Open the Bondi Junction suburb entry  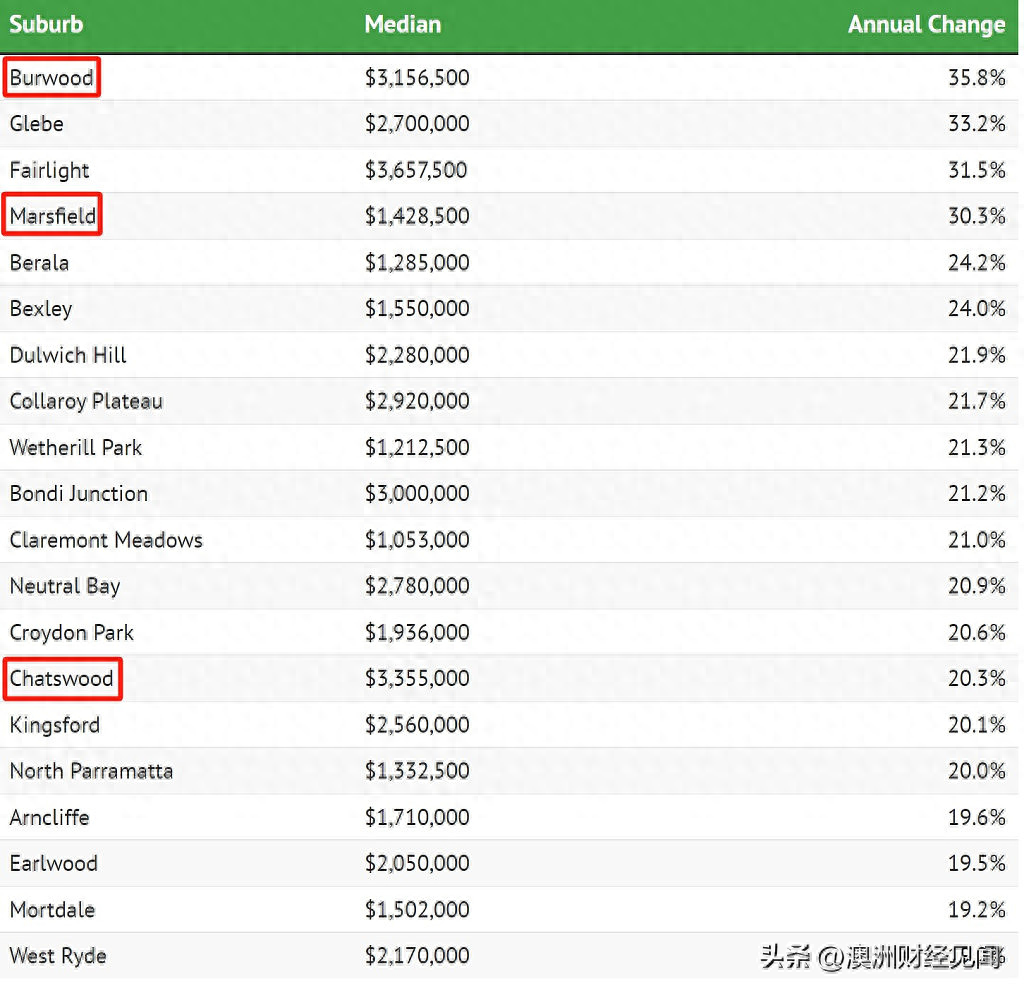pyautogui.click(x=79, y=494)
